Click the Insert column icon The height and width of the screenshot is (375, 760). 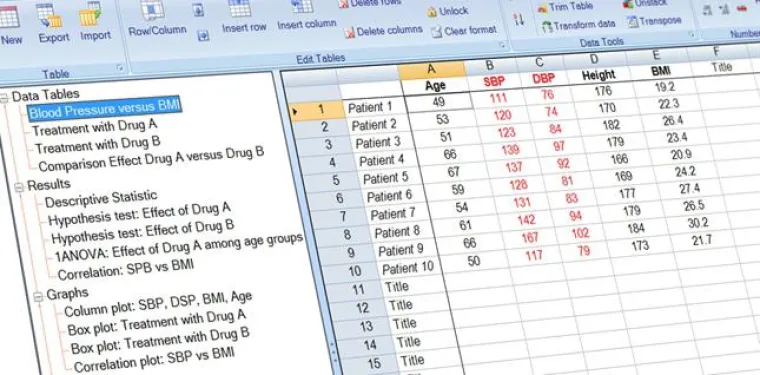tap(302, 6)
